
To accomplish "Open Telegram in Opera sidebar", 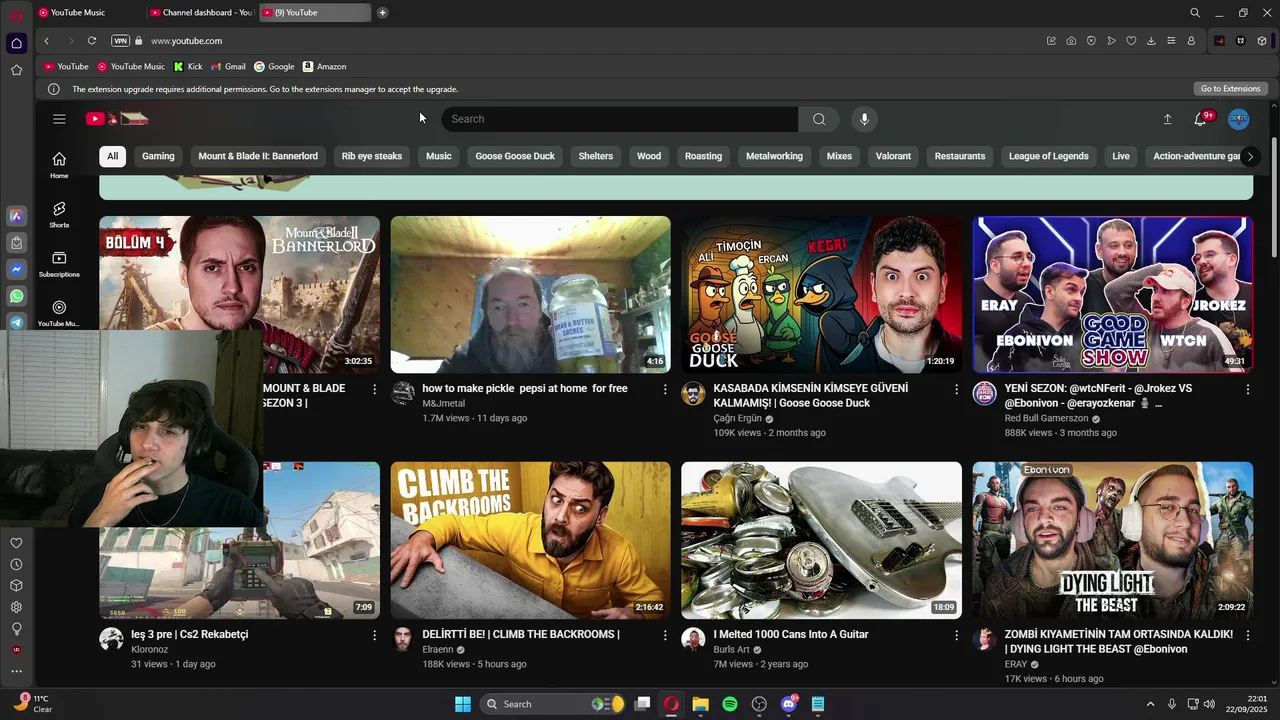I will point(16,322).
